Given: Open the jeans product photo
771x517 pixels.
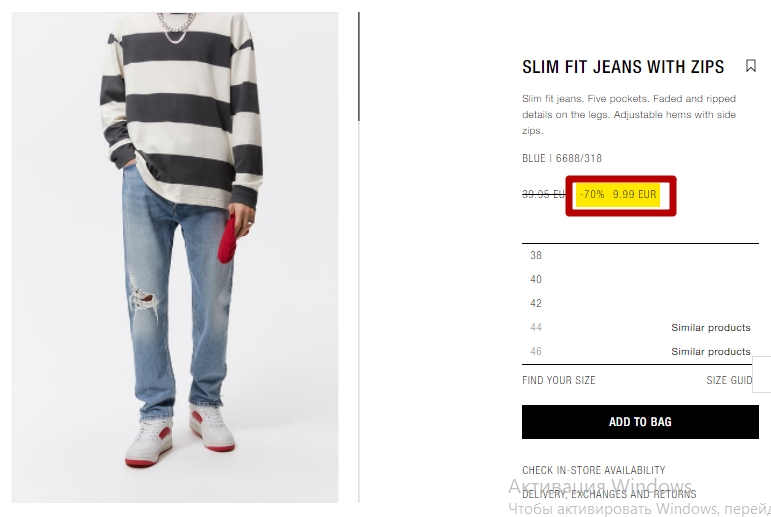Looking at the screenshot, I should [175, 257].
